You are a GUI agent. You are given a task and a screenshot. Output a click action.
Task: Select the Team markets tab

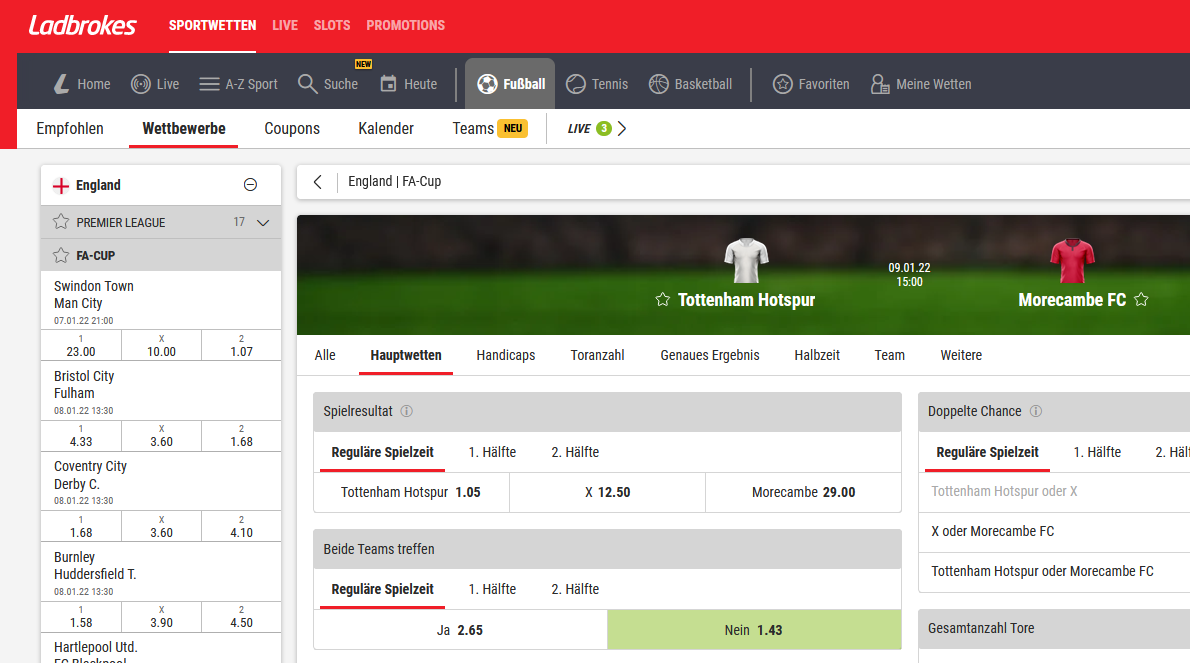click(889, 355)
